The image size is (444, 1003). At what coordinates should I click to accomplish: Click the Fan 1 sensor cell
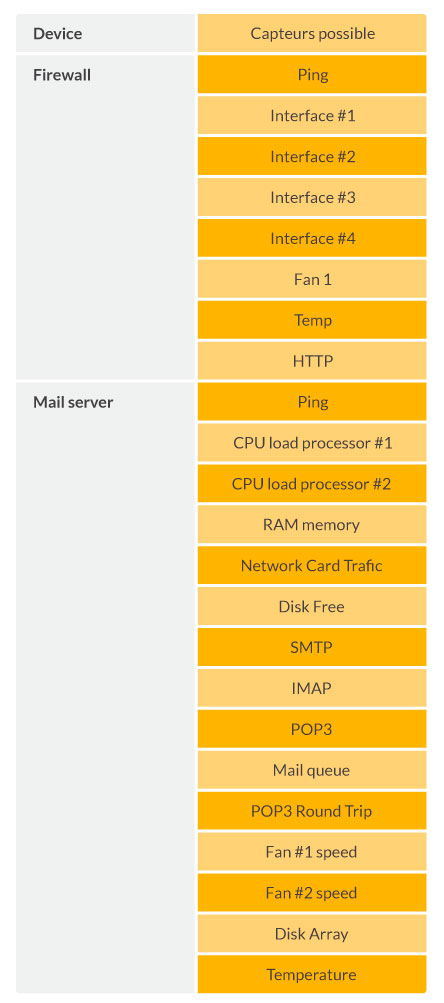click(x=312, y=279)
